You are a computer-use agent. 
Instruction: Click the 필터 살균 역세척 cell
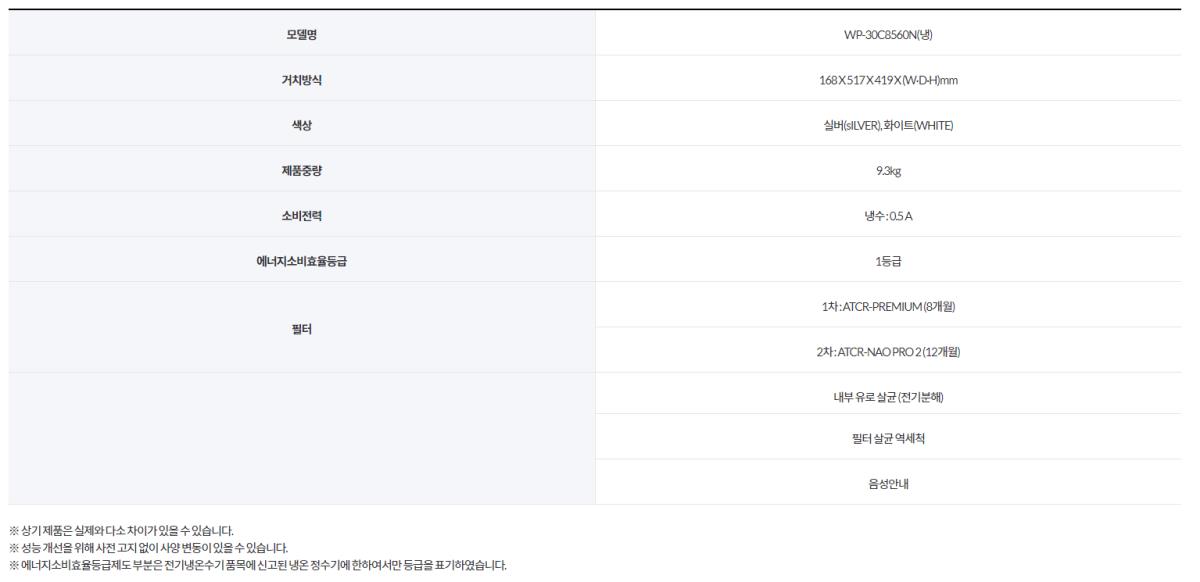[x=888, y=438]
